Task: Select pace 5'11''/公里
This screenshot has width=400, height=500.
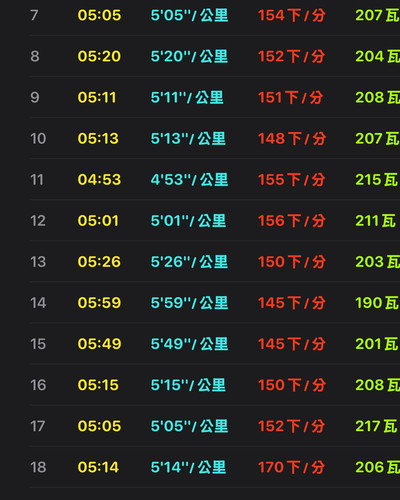Action: tap(187, 98)
